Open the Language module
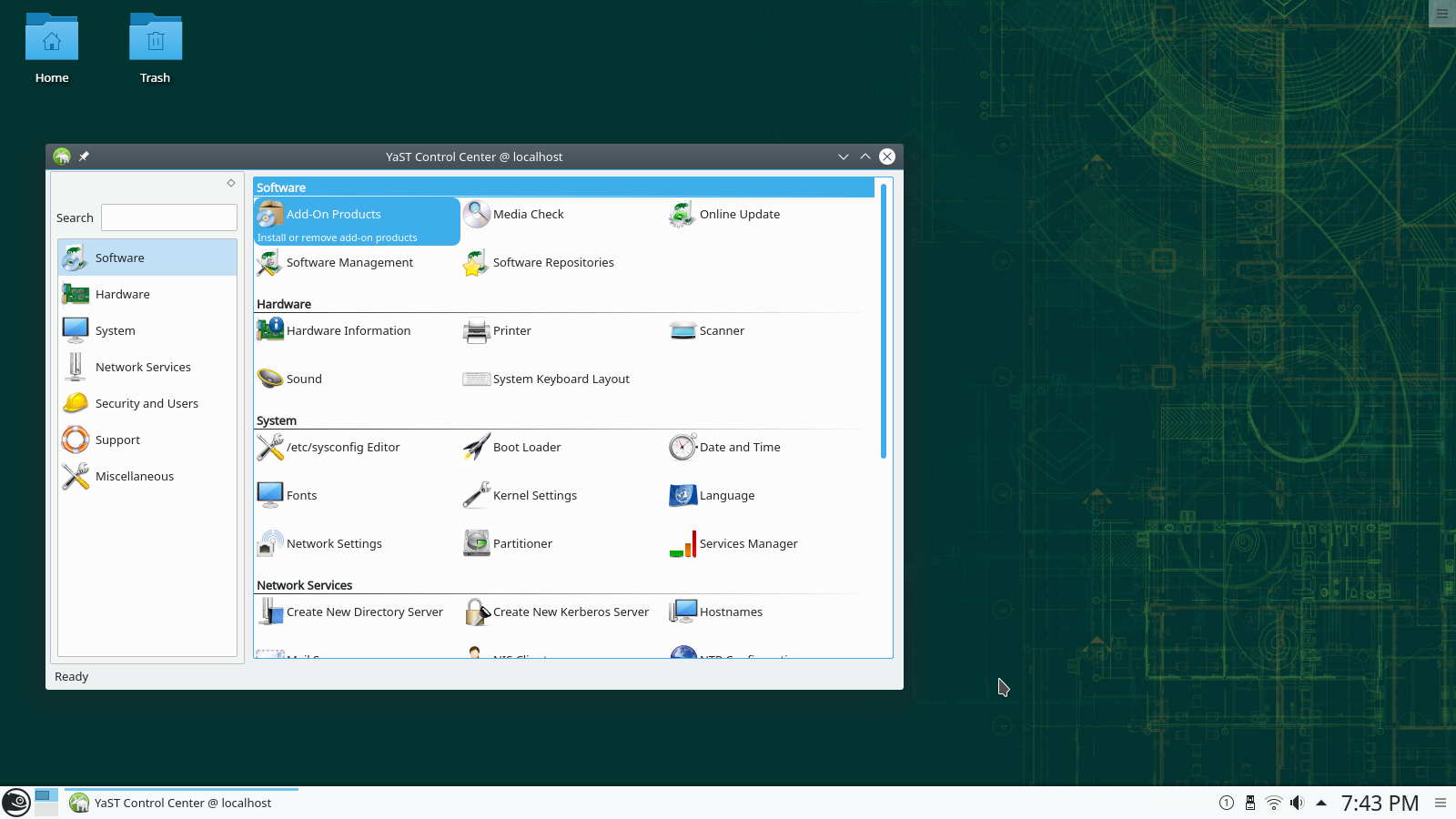This screenshot has height=819, width=1456. click(x=713, y=496)
